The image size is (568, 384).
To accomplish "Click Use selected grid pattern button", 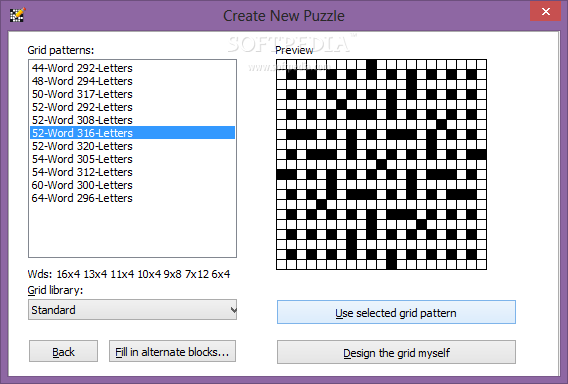I will (396, 312).
